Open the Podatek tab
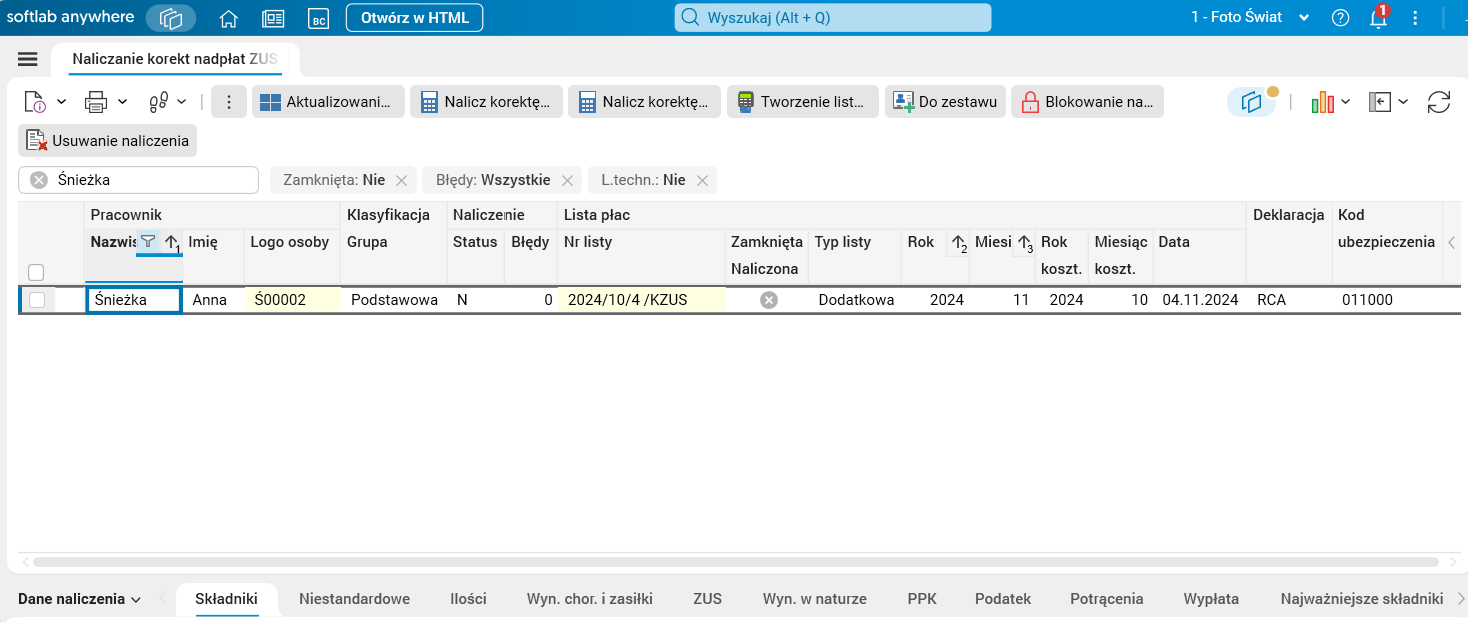This screenshot has height=622, width=1468. coord(1003,599)
